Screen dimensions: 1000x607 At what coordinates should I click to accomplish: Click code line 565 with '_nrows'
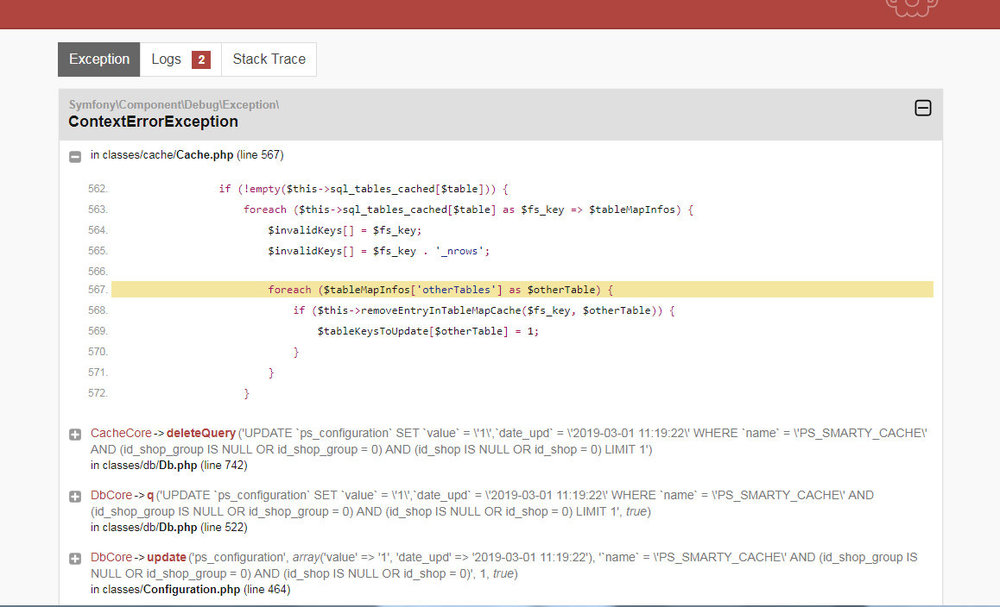pos(379,251)
